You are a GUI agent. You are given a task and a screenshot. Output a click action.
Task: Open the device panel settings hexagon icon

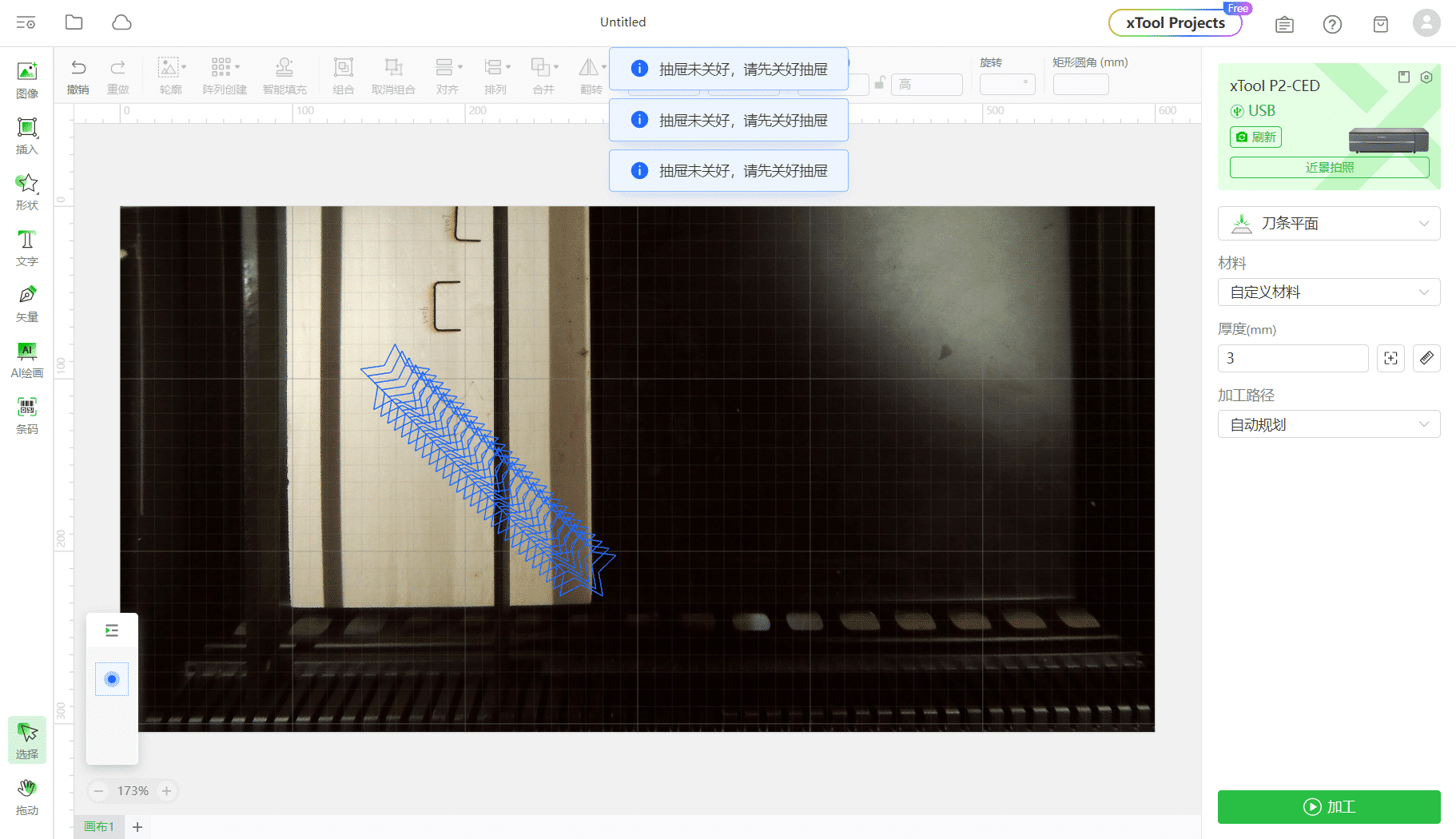coord(1426,77)
